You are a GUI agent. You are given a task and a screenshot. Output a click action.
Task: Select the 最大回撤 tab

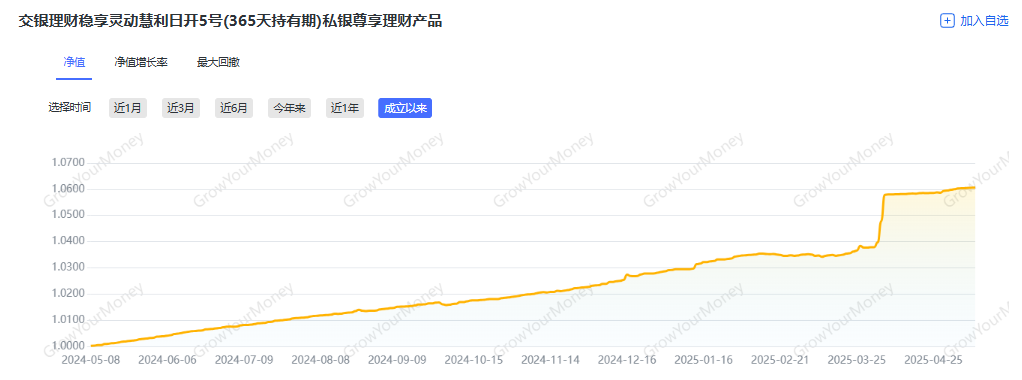point(218,63)
